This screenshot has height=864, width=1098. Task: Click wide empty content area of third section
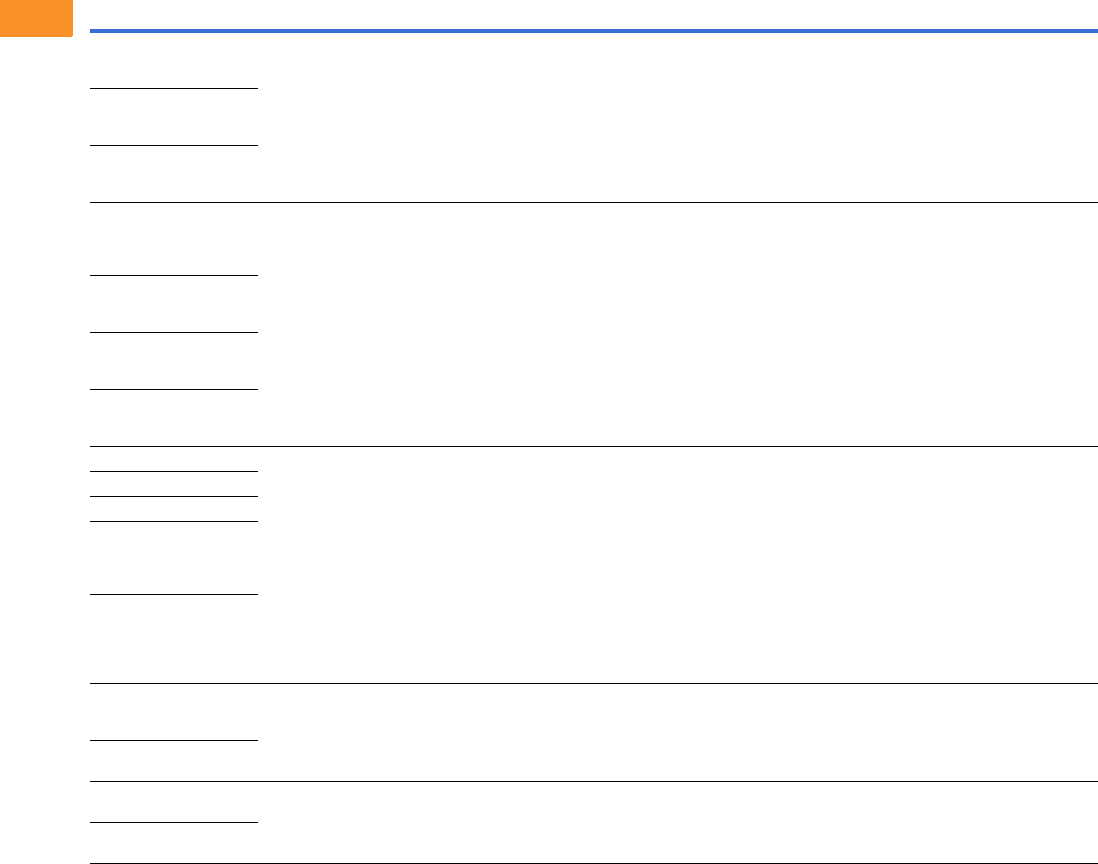pos(677,565)
